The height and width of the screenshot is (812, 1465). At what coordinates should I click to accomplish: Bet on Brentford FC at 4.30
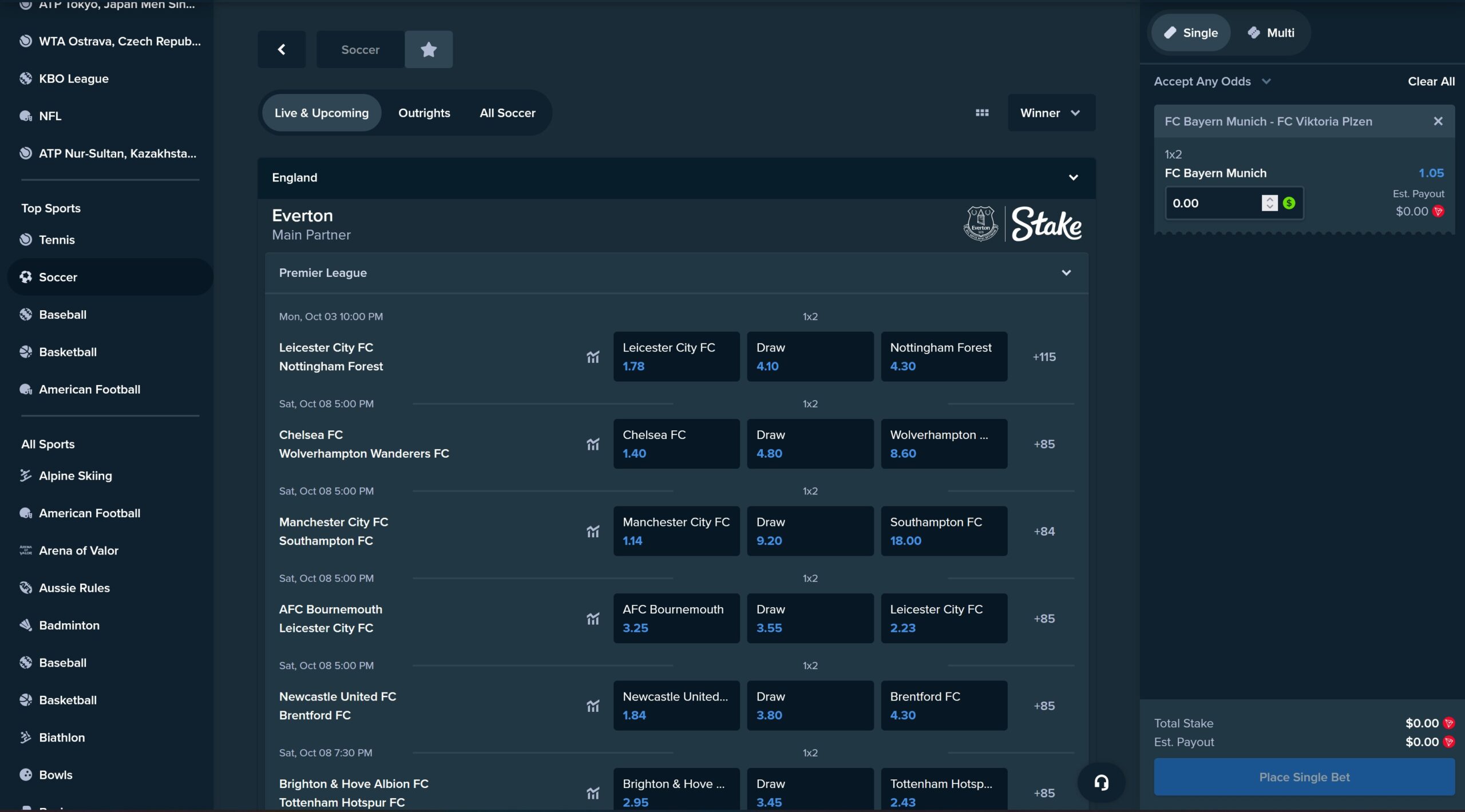coord(944,706)
